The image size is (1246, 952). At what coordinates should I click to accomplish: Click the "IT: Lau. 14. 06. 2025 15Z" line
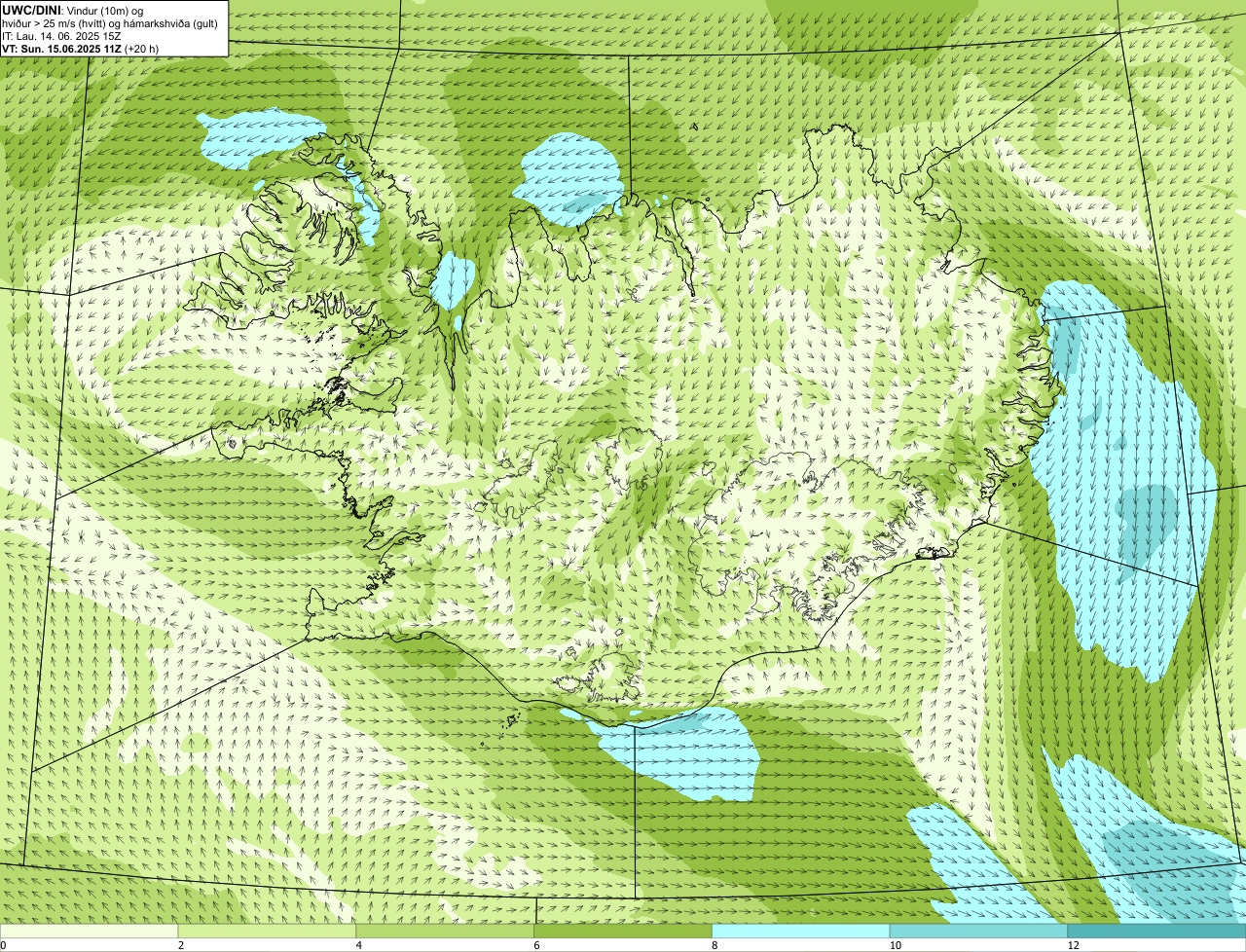point(61,36)
